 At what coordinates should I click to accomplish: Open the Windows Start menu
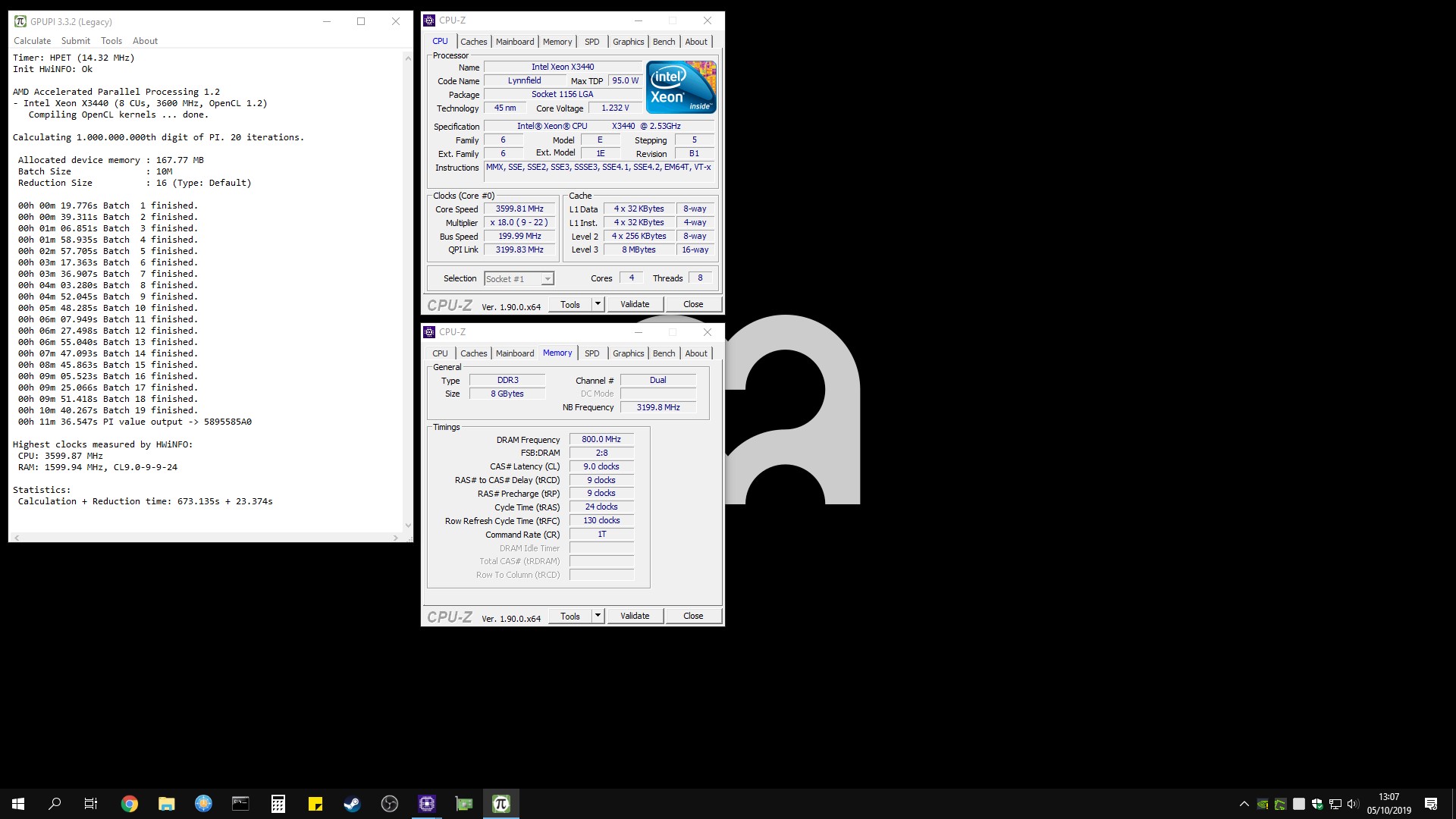[18, 804]
